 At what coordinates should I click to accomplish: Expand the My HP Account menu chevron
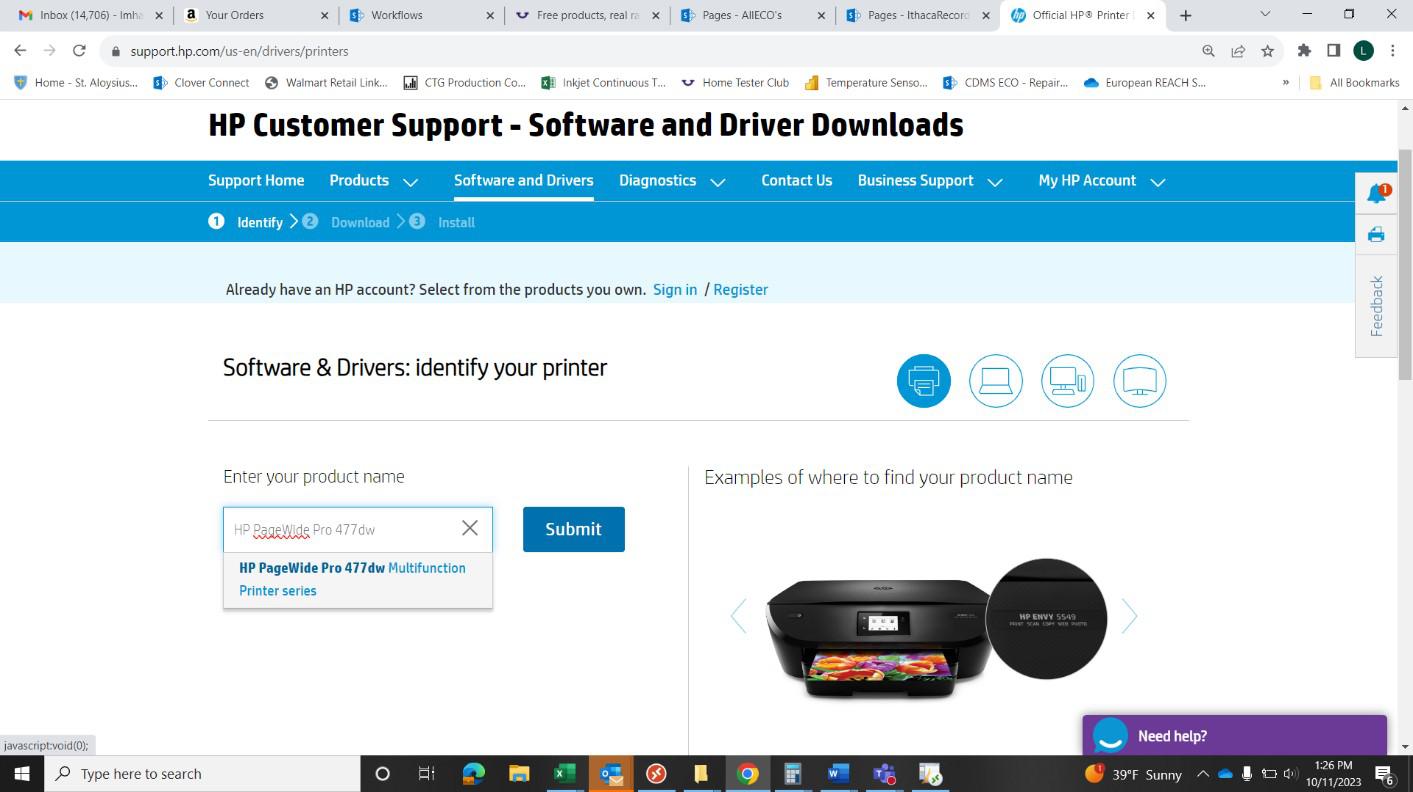(x=1158, y=182)
